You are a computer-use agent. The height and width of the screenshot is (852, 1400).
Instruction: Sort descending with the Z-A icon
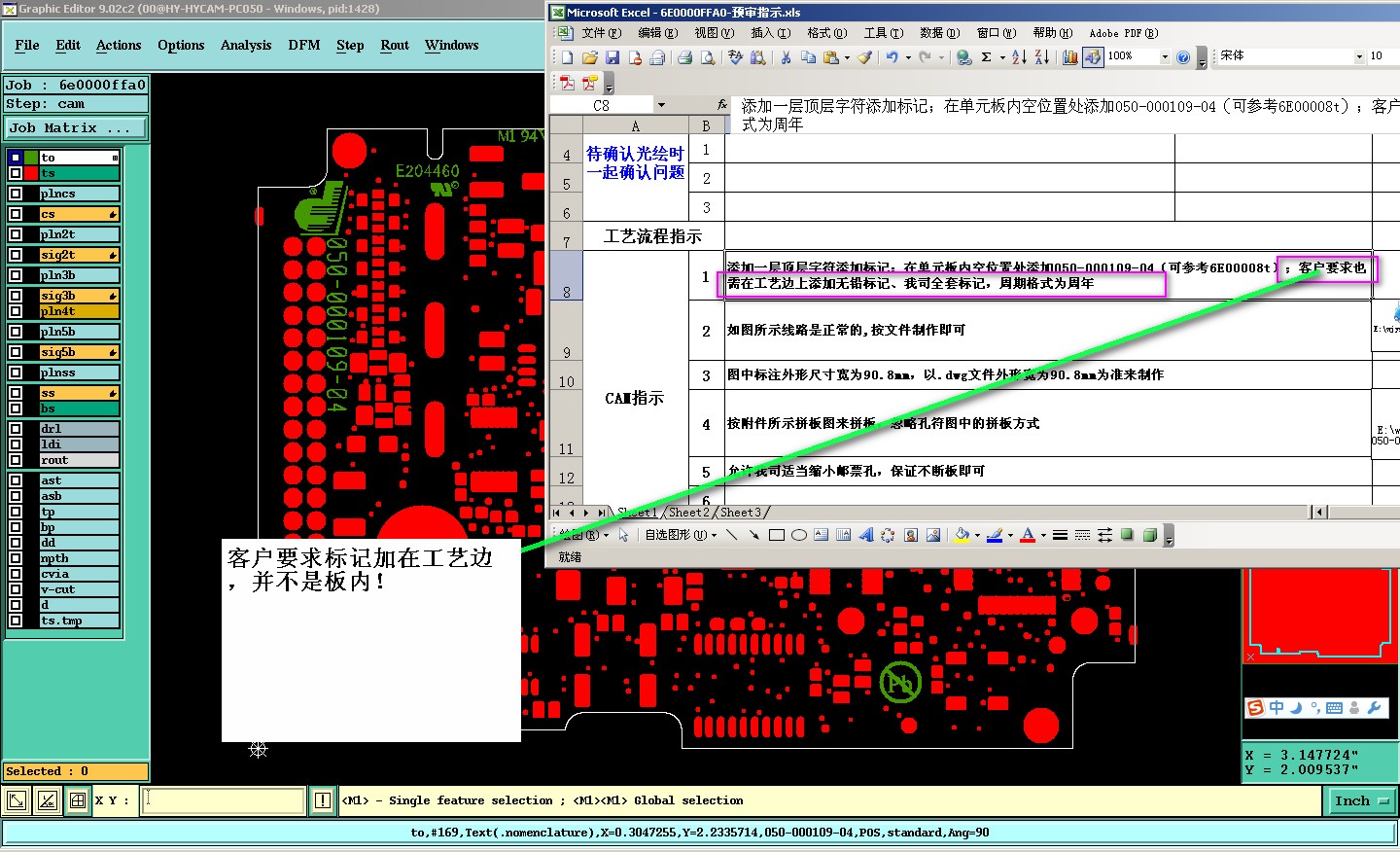1042,57
